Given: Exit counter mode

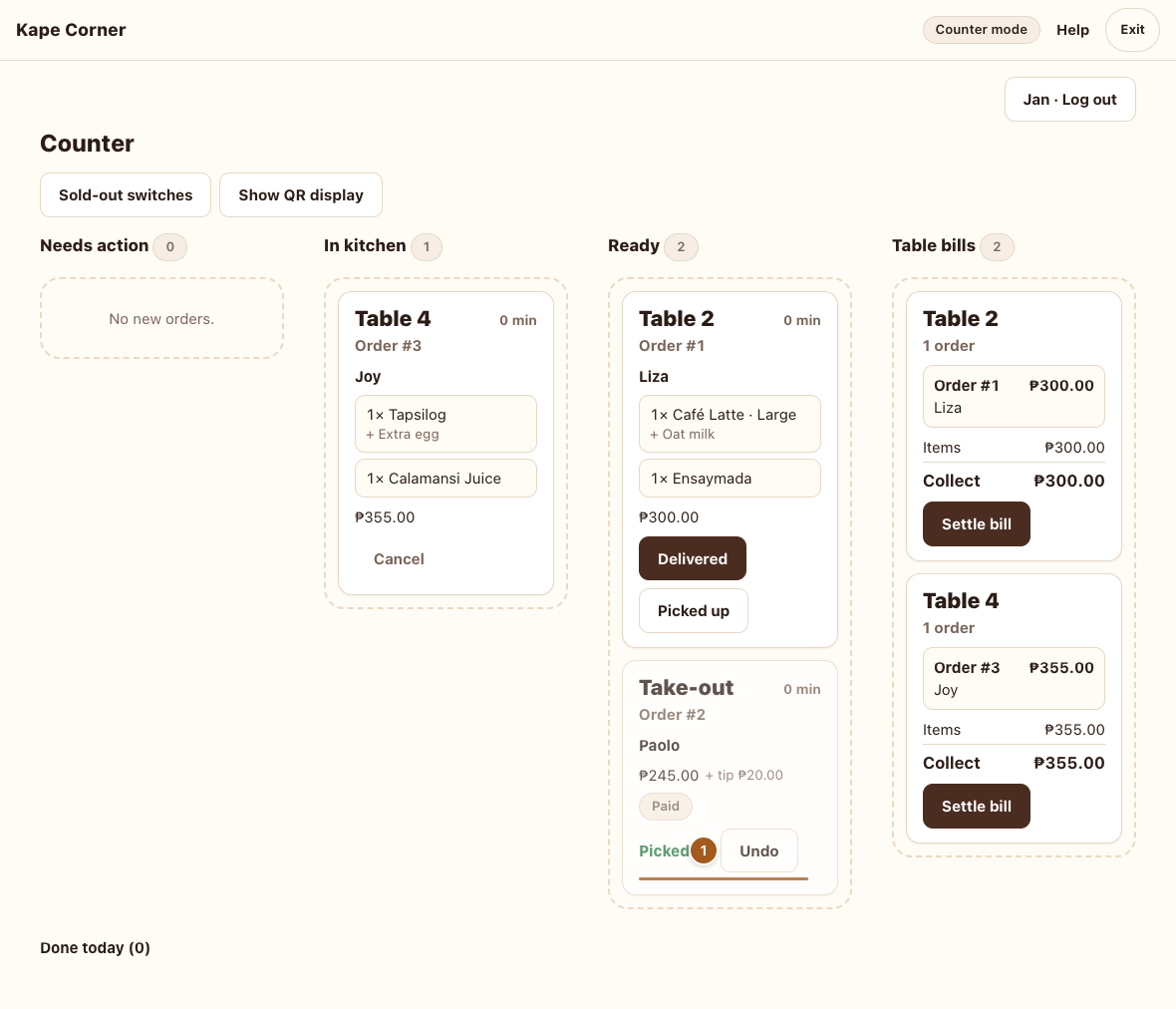Looking at the screenshot, I should tap(1132, 30).
